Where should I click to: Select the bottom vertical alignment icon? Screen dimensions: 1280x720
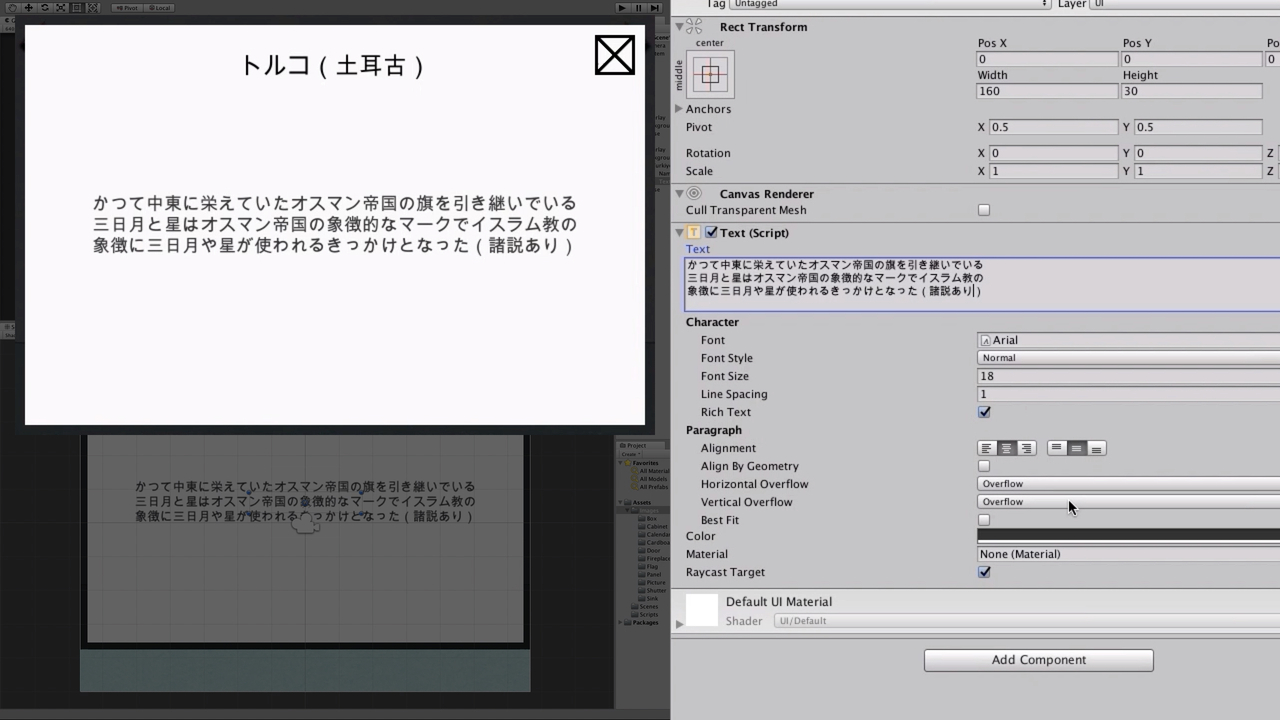click(x=1096, y=448)
